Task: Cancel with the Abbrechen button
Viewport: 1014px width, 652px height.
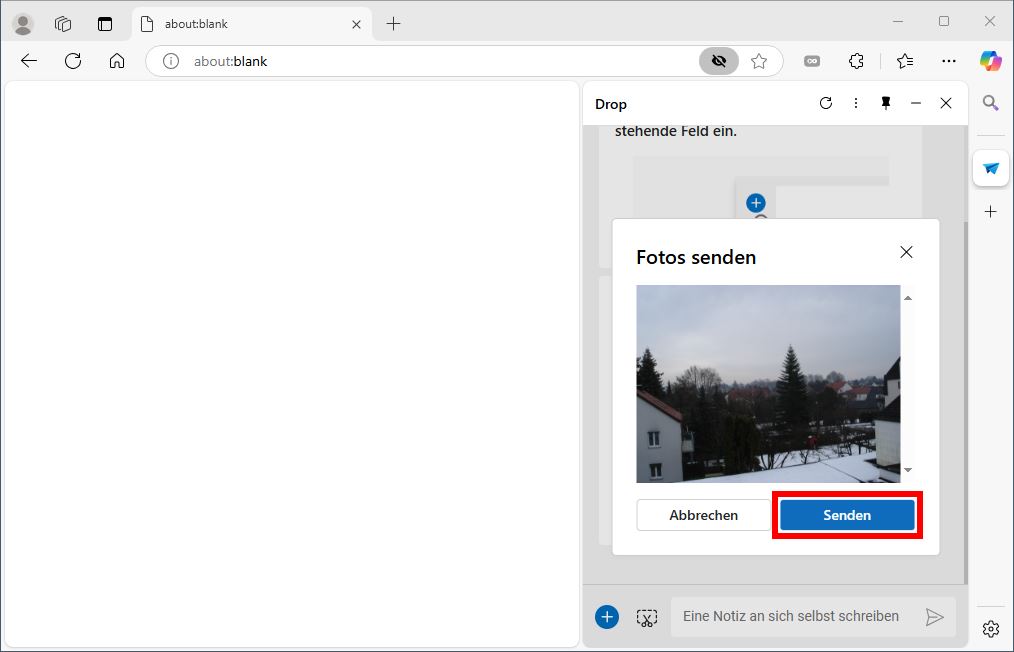Action: (702, 514)
